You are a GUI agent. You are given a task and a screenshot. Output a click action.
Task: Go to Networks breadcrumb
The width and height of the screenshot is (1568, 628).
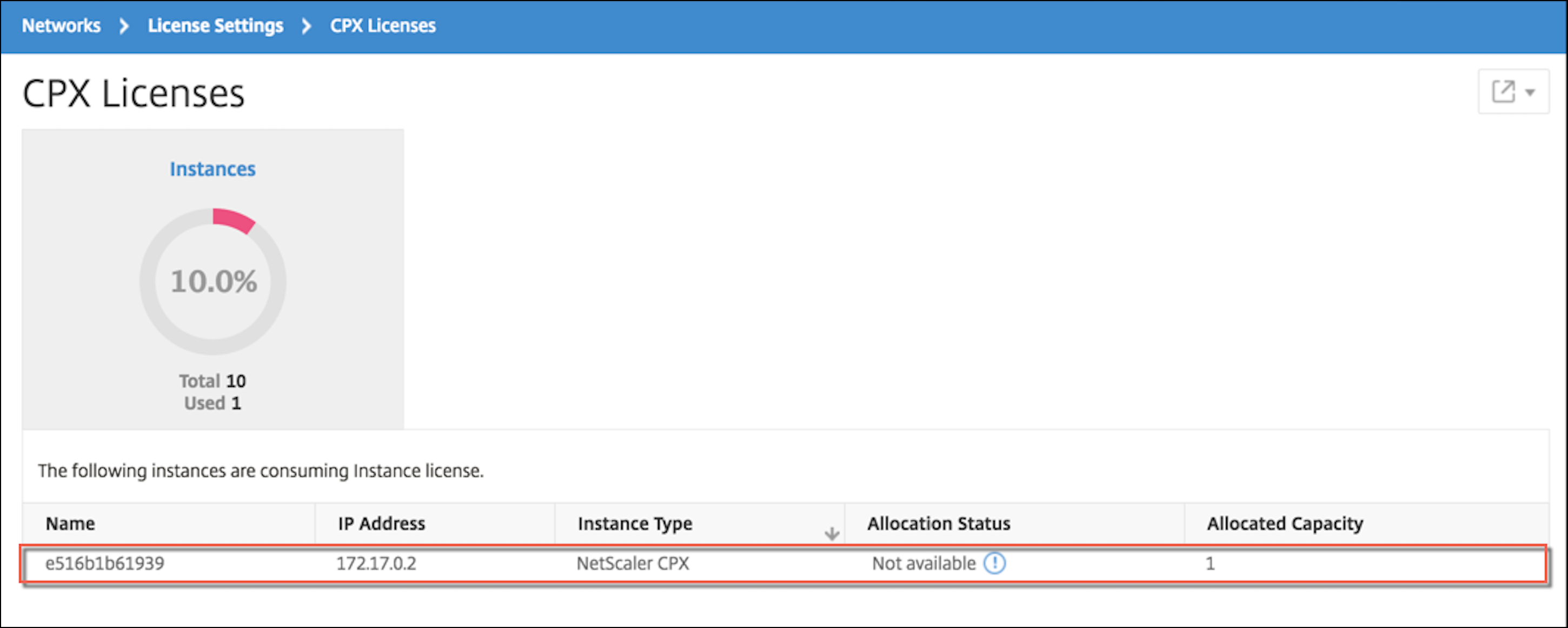[x=62, y=25]
